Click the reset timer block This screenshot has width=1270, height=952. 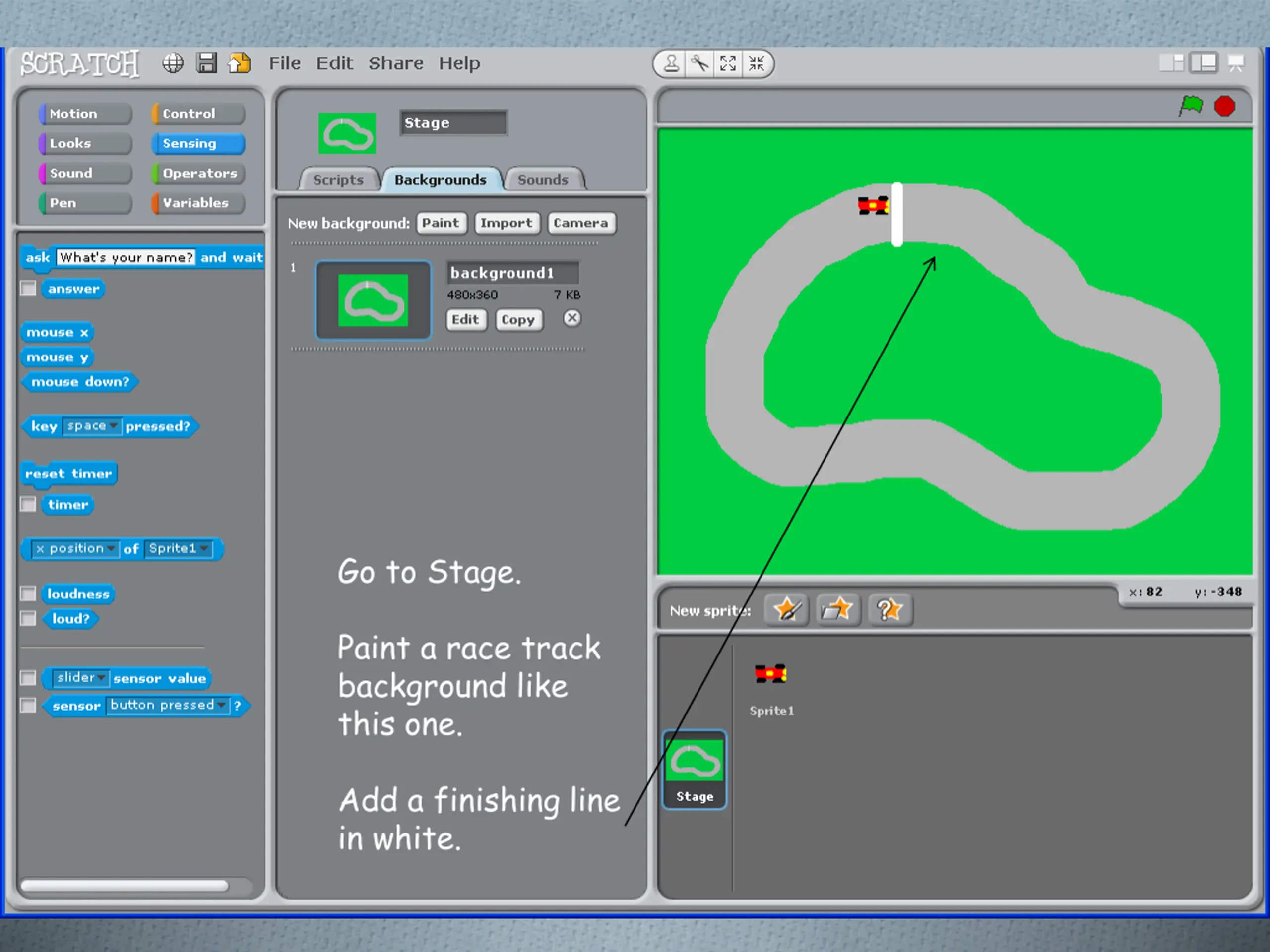(x=68, y=474)
